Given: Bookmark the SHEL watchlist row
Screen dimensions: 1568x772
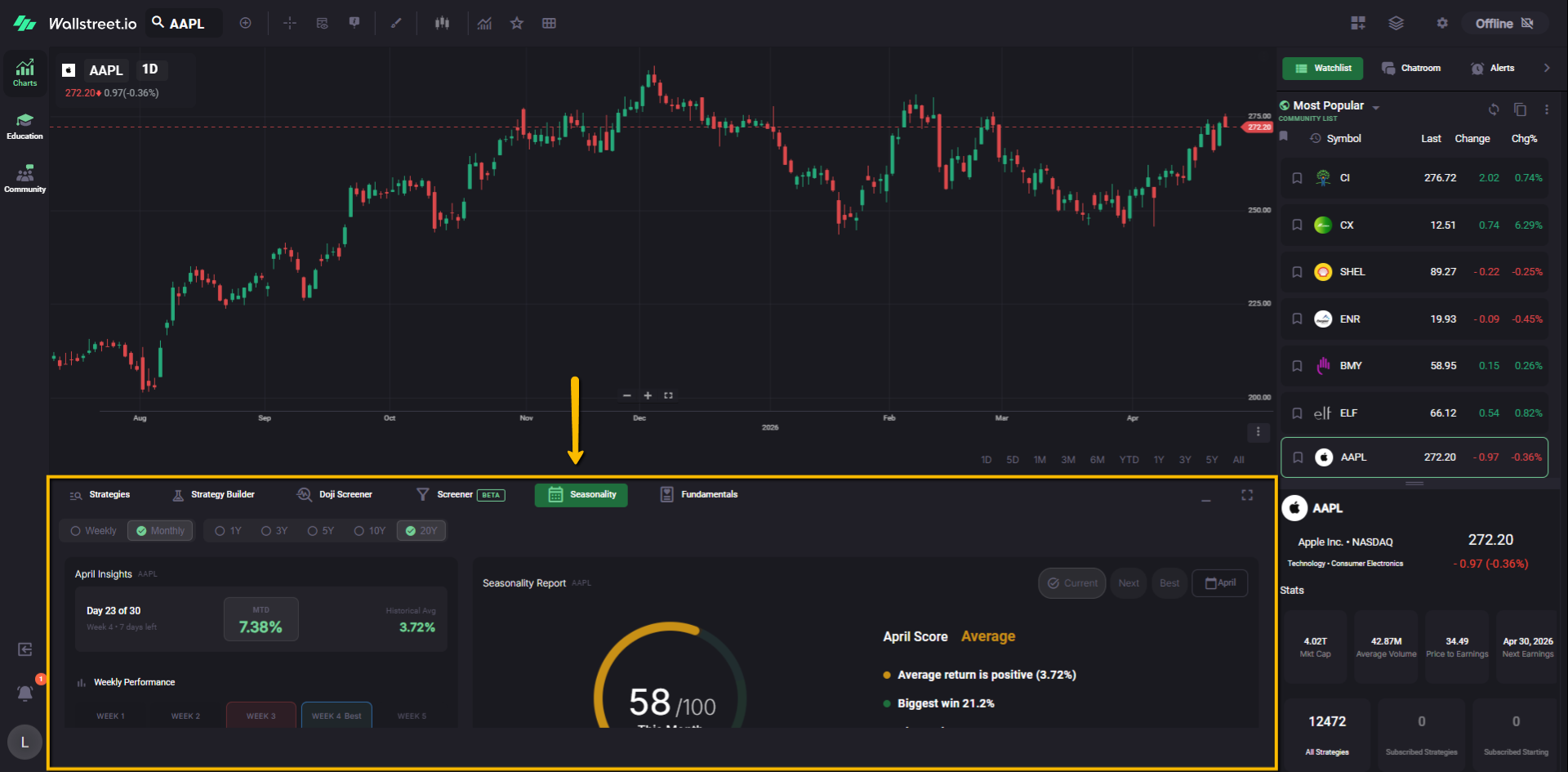Looking at the screenshot, I should click(x=1297, y=272).
